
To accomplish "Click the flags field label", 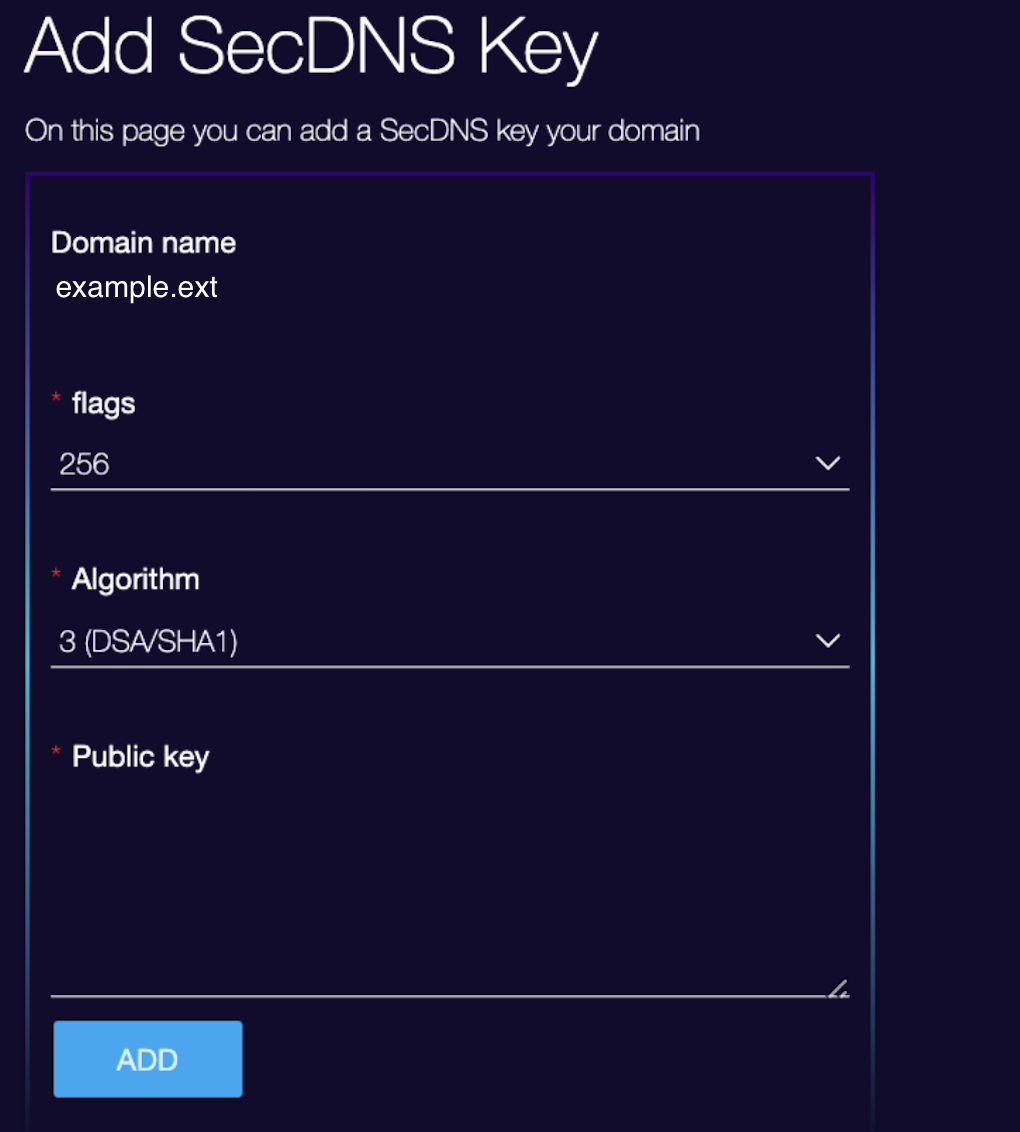I will (103, 404).
